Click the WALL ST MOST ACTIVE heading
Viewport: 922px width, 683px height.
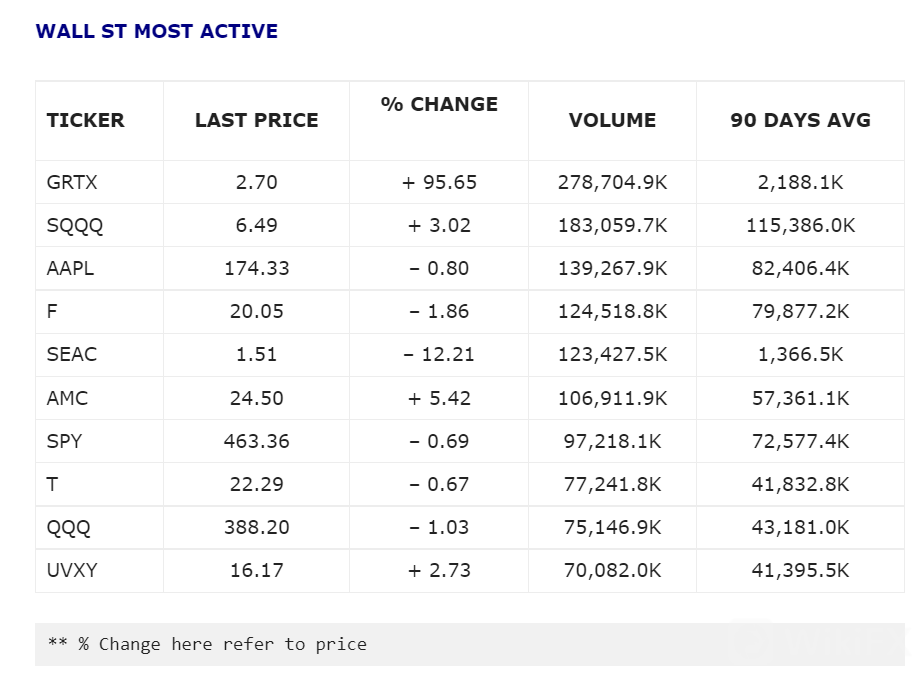click(156, 31)
